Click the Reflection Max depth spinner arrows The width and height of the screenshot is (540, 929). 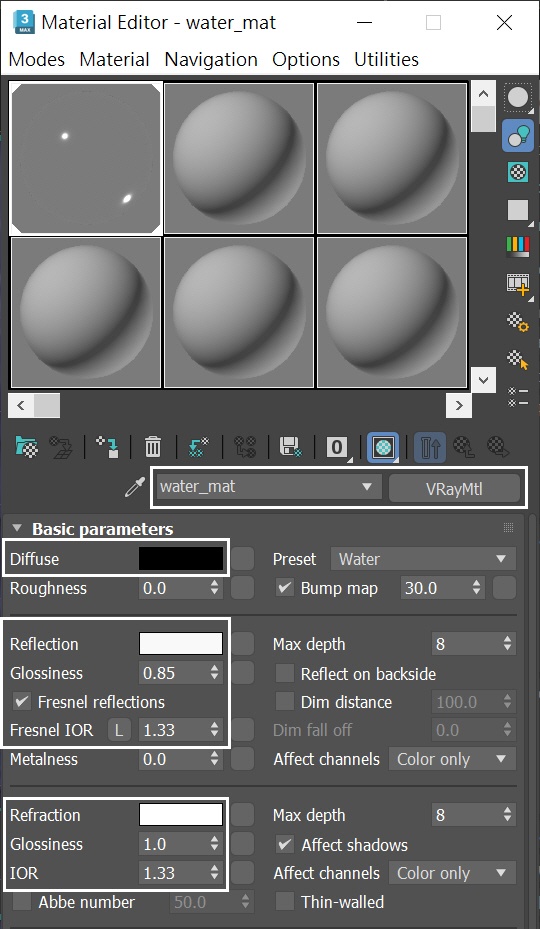(x=507, y=644)
